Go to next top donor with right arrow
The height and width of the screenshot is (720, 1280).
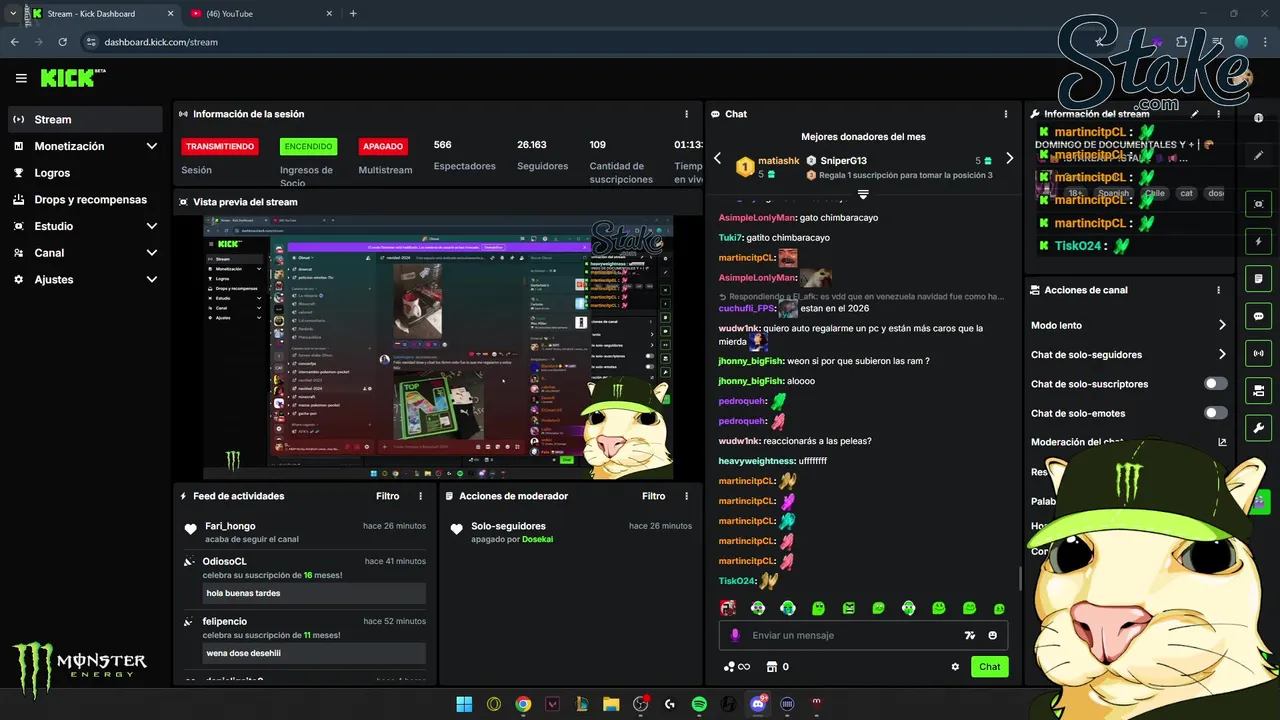click(1009, 158)
